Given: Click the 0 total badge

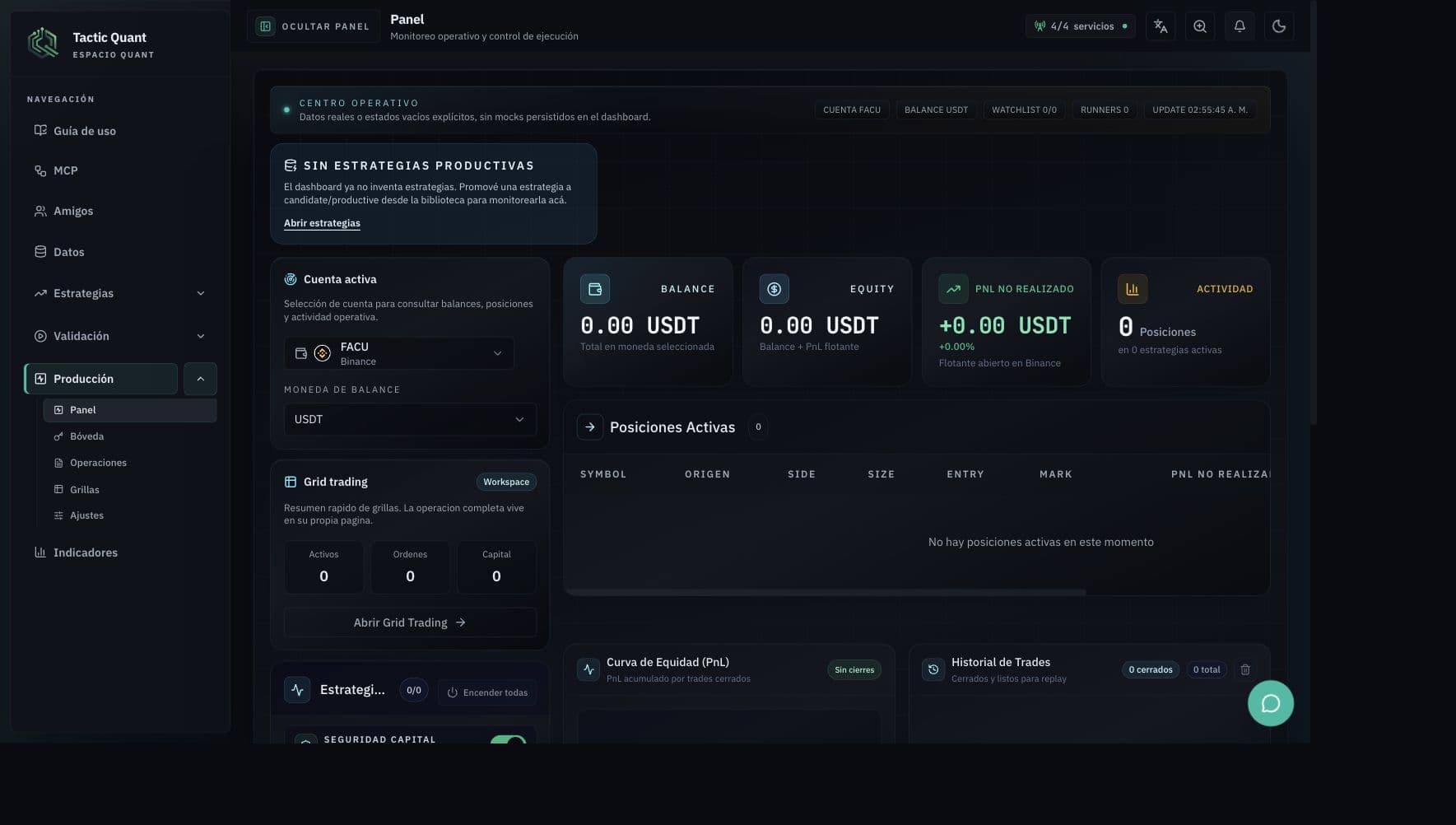Looking at the screenshot, I should (x=1207, y=670).
